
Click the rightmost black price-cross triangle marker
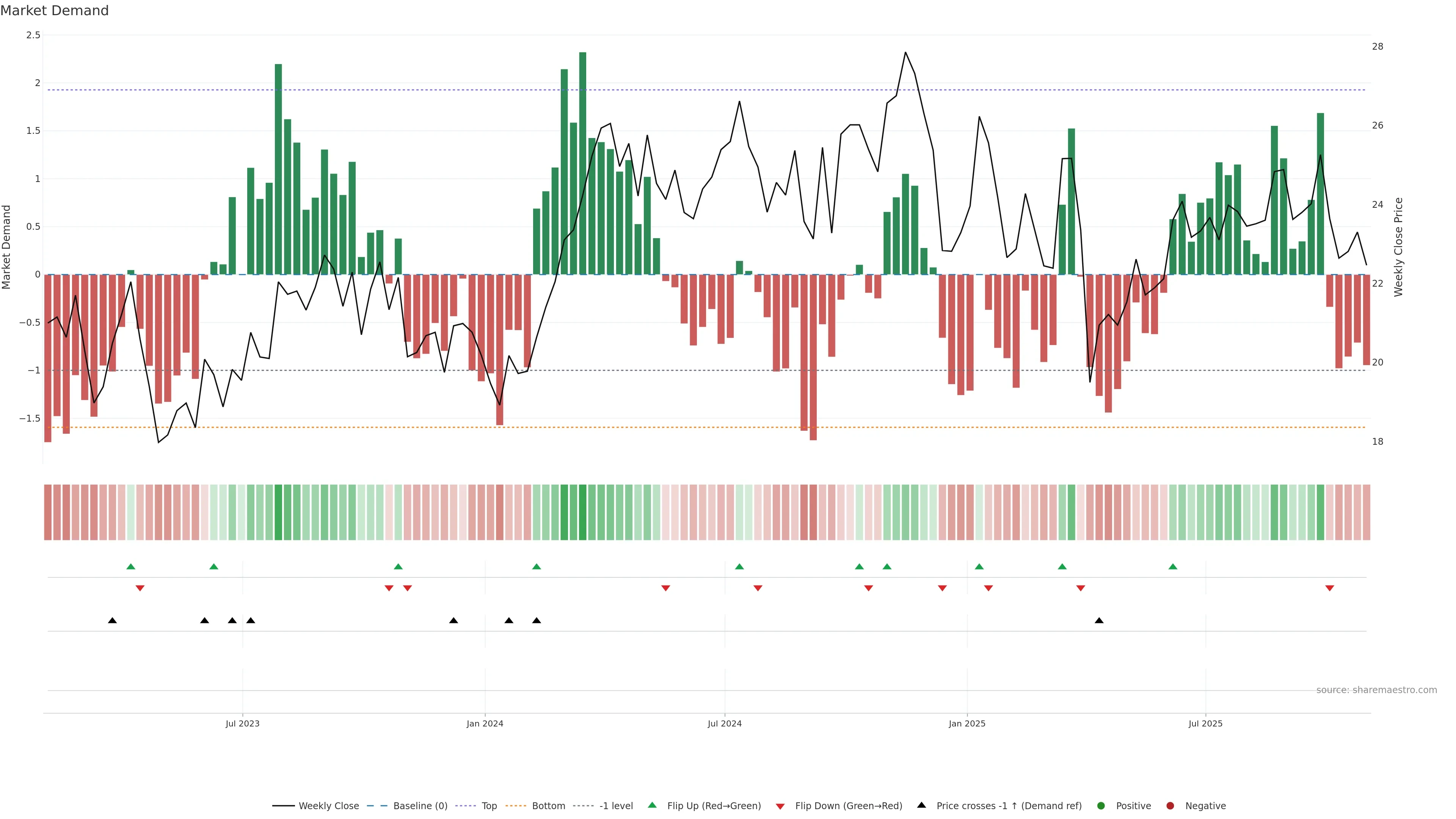1099,621
